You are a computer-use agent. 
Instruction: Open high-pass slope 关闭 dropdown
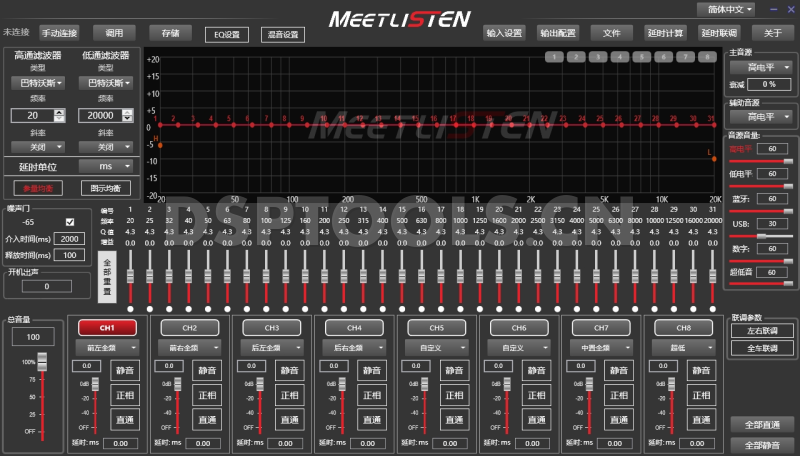38,147
